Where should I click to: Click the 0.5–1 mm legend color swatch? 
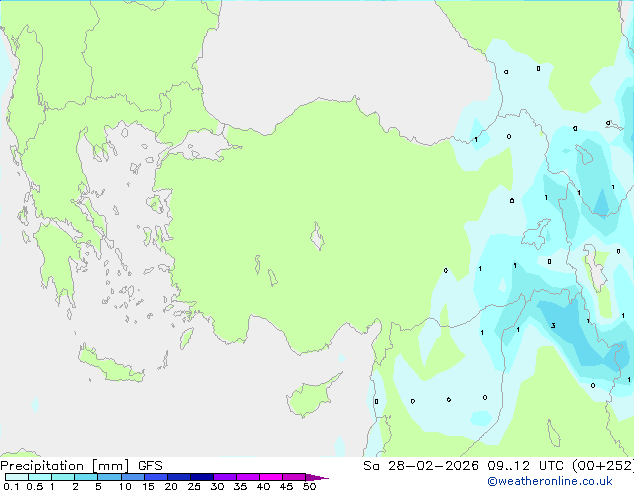click(40, 477)
